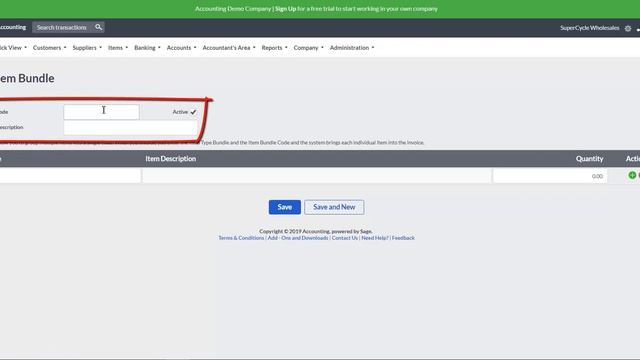Follow the Sign Up link in banner
The height and width of the screenshot is (360, 640).
tap(285, 9)
